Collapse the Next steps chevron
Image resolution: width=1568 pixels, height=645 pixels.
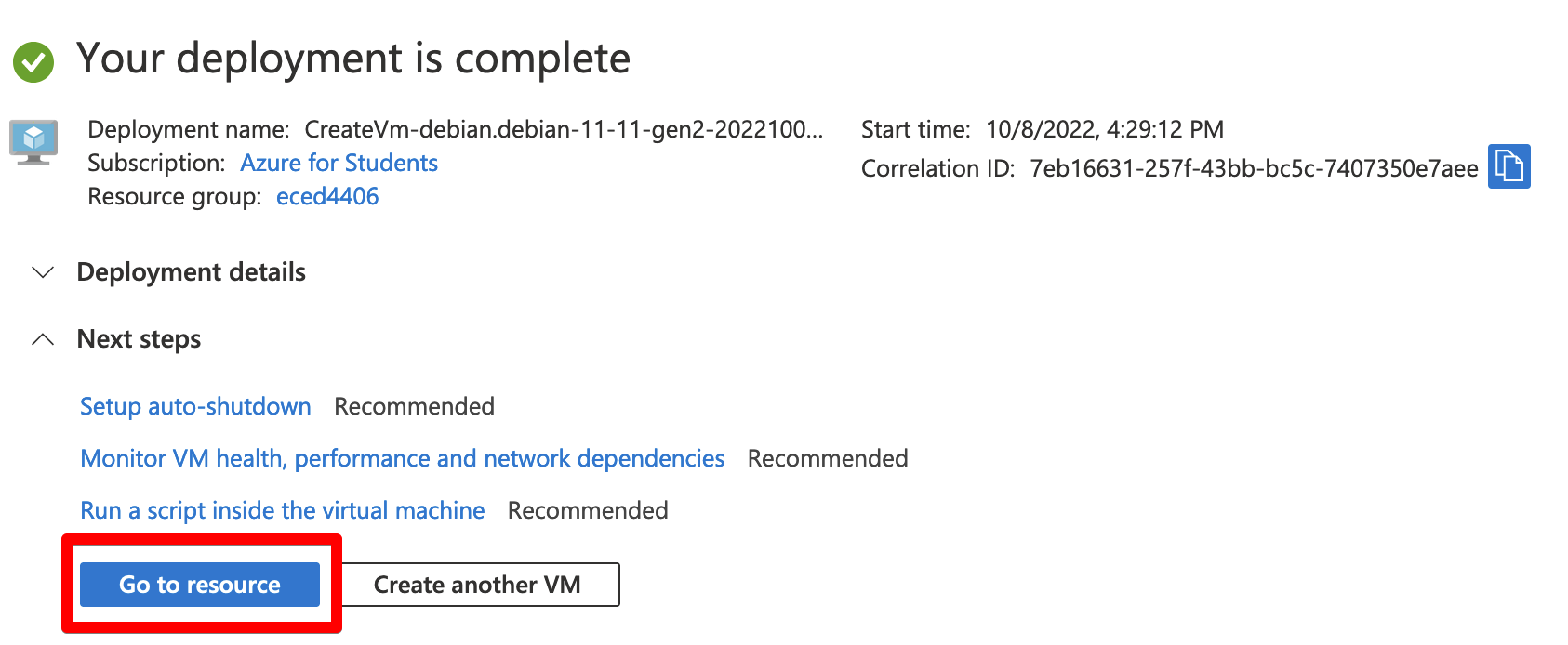(43, 339)
